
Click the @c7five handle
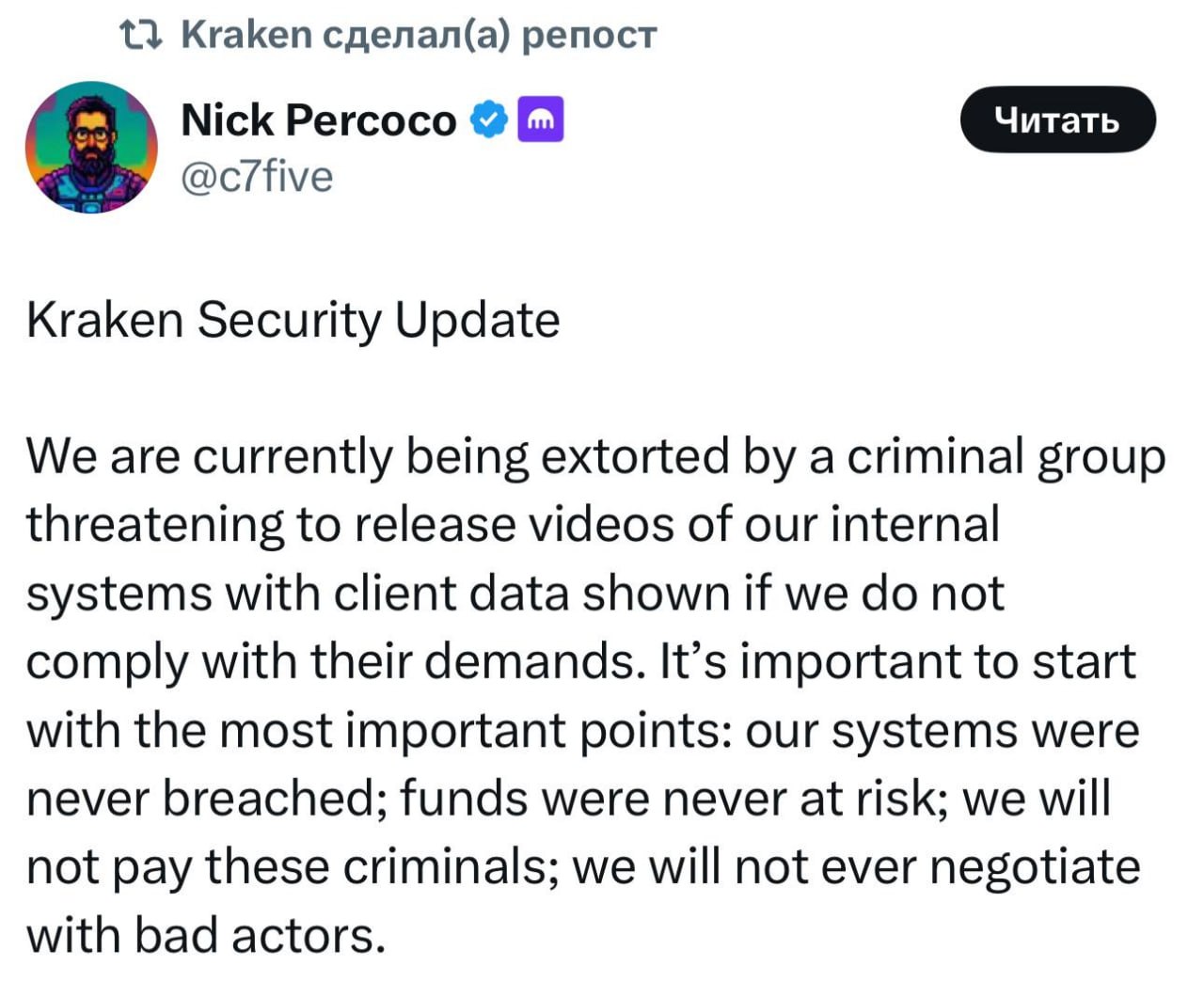[256, 176]
